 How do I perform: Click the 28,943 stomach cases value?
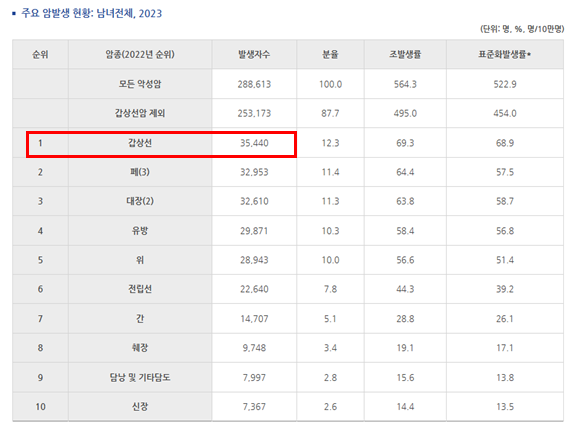click(x=254, y=260)
